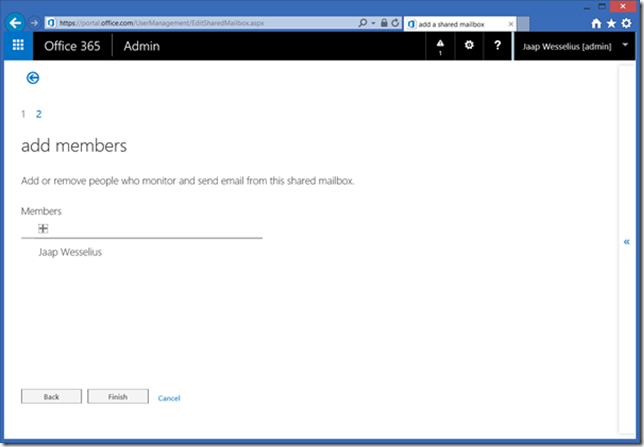Click the Back button
The image size is (644, 447).
click(x=51, y=397)
